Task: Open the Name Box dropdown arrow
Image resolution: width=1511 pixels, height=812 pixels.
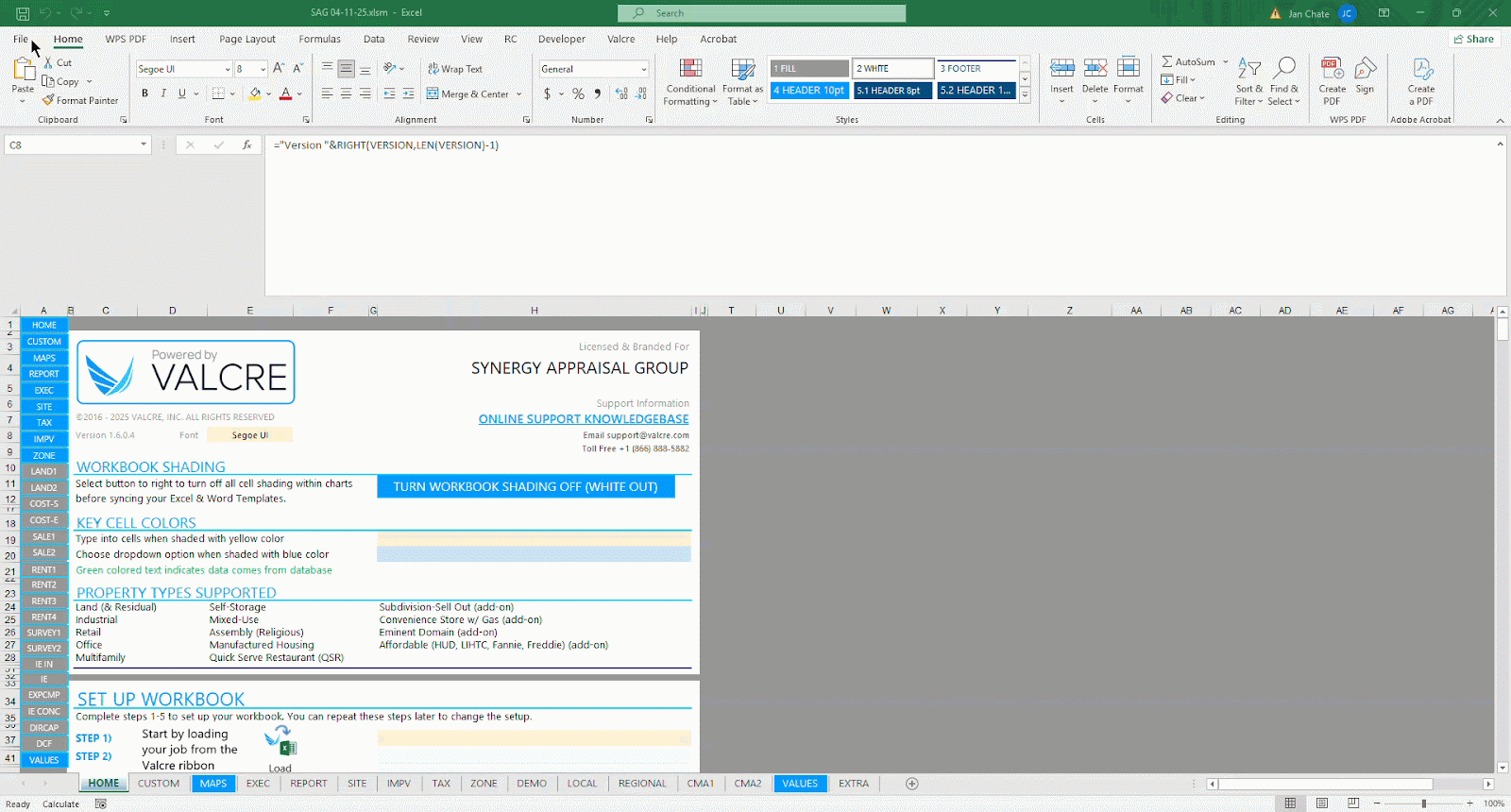Action: (144, 144)
